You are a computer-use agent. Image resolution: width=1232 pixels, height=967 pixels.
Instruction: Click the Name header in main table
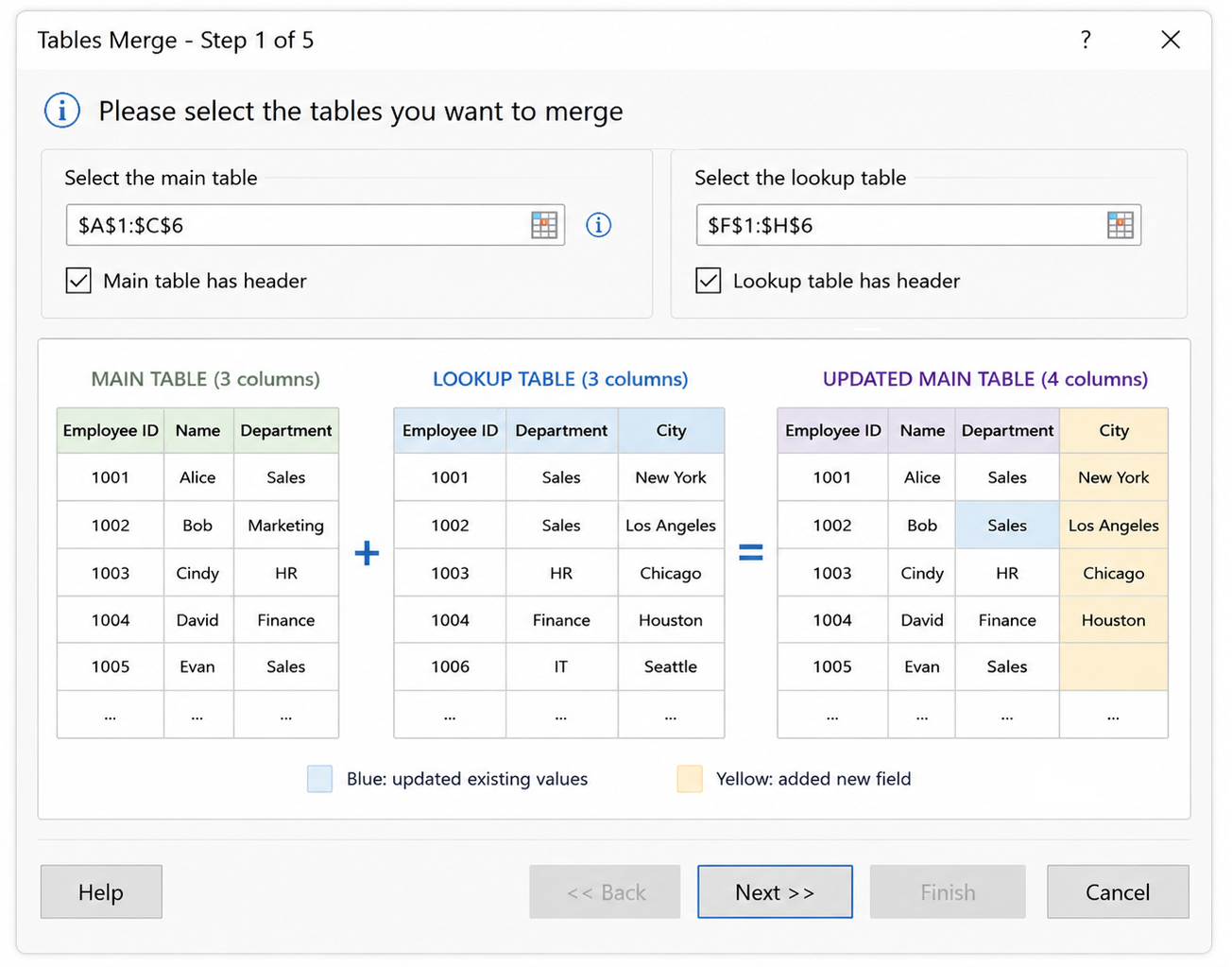coord(197,430)
